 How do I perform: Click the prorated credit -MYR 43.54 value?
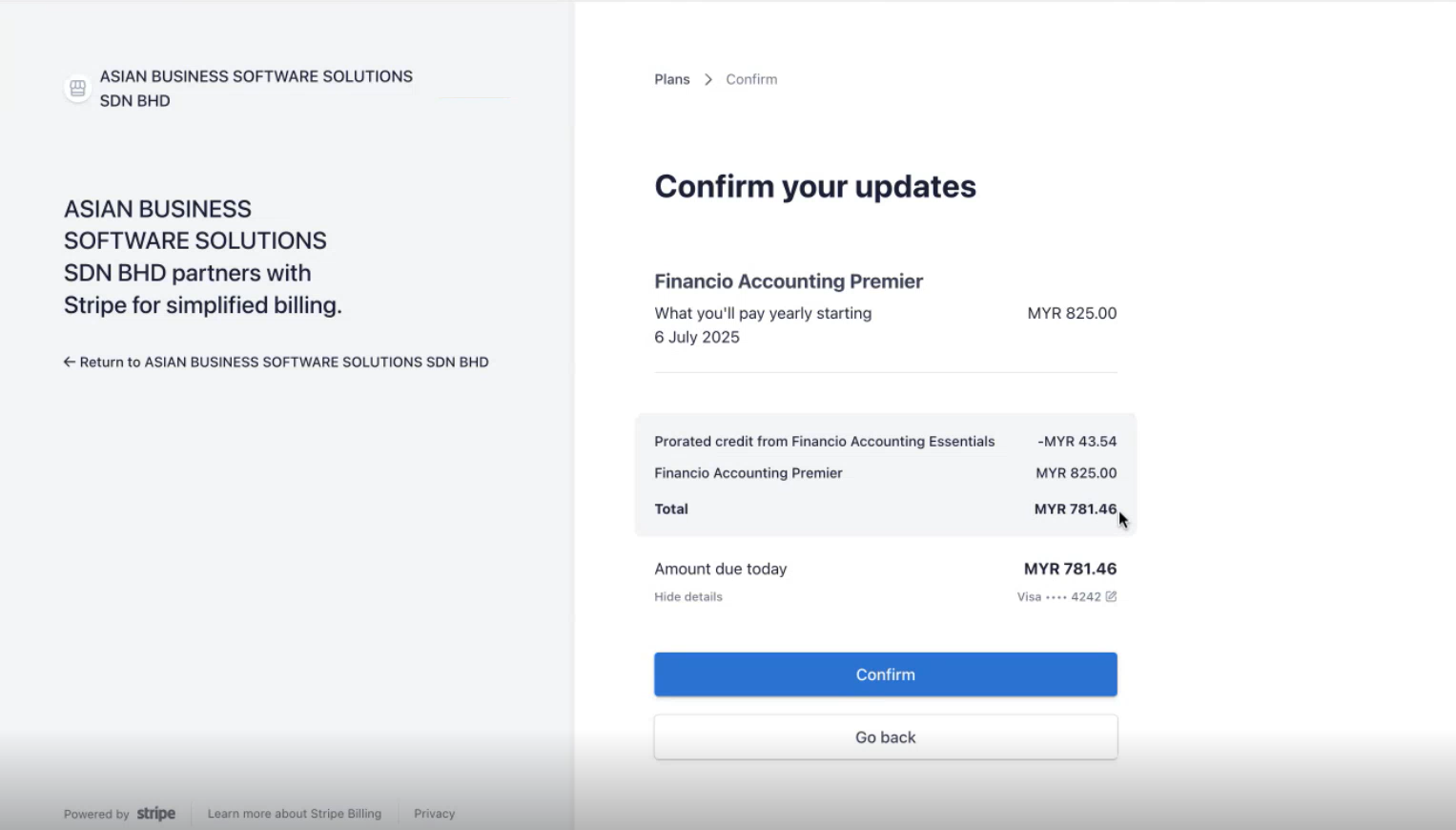[1077, 442]
